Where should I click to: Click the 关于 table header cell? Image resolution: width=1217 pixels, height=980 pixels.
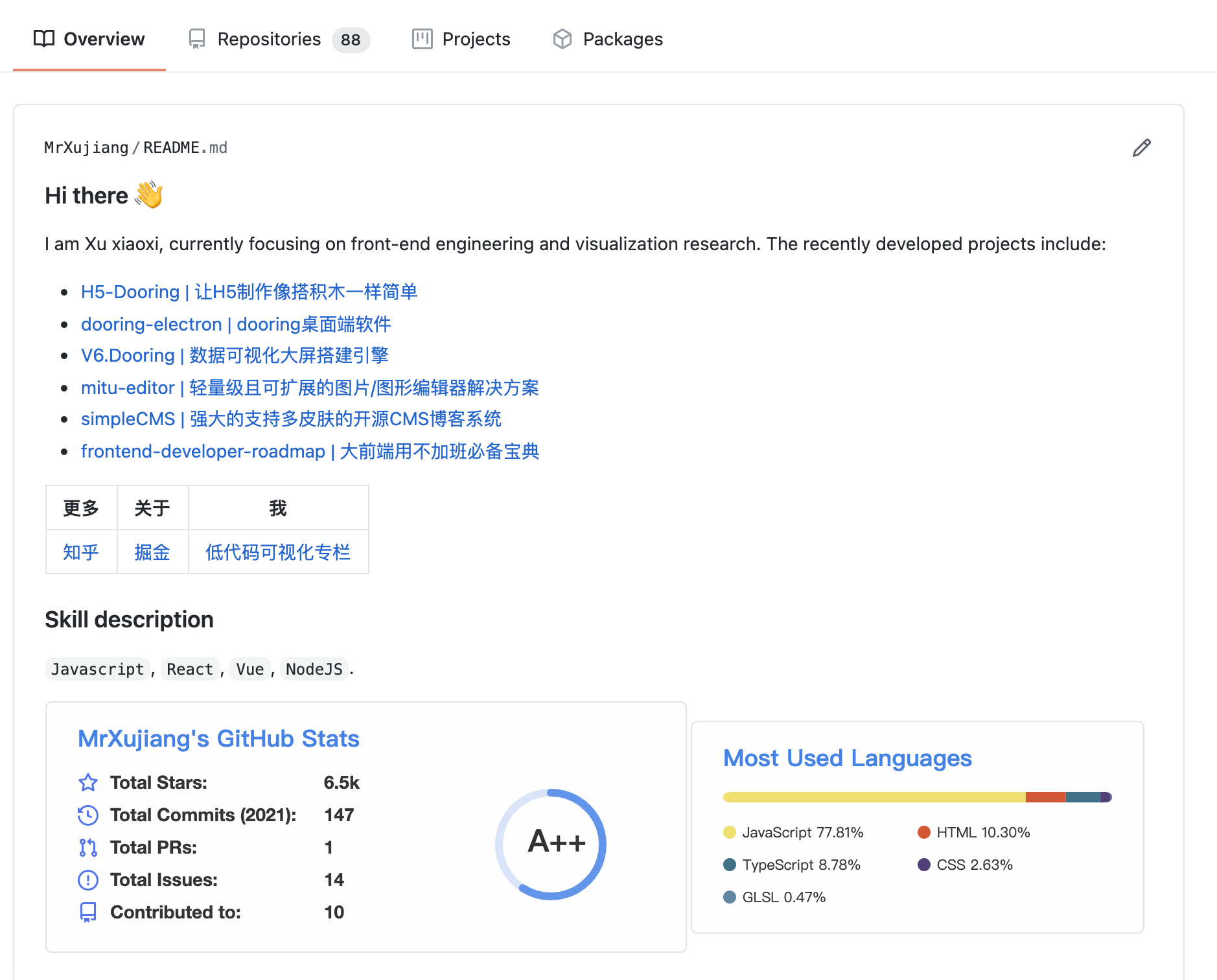[153, 508]
